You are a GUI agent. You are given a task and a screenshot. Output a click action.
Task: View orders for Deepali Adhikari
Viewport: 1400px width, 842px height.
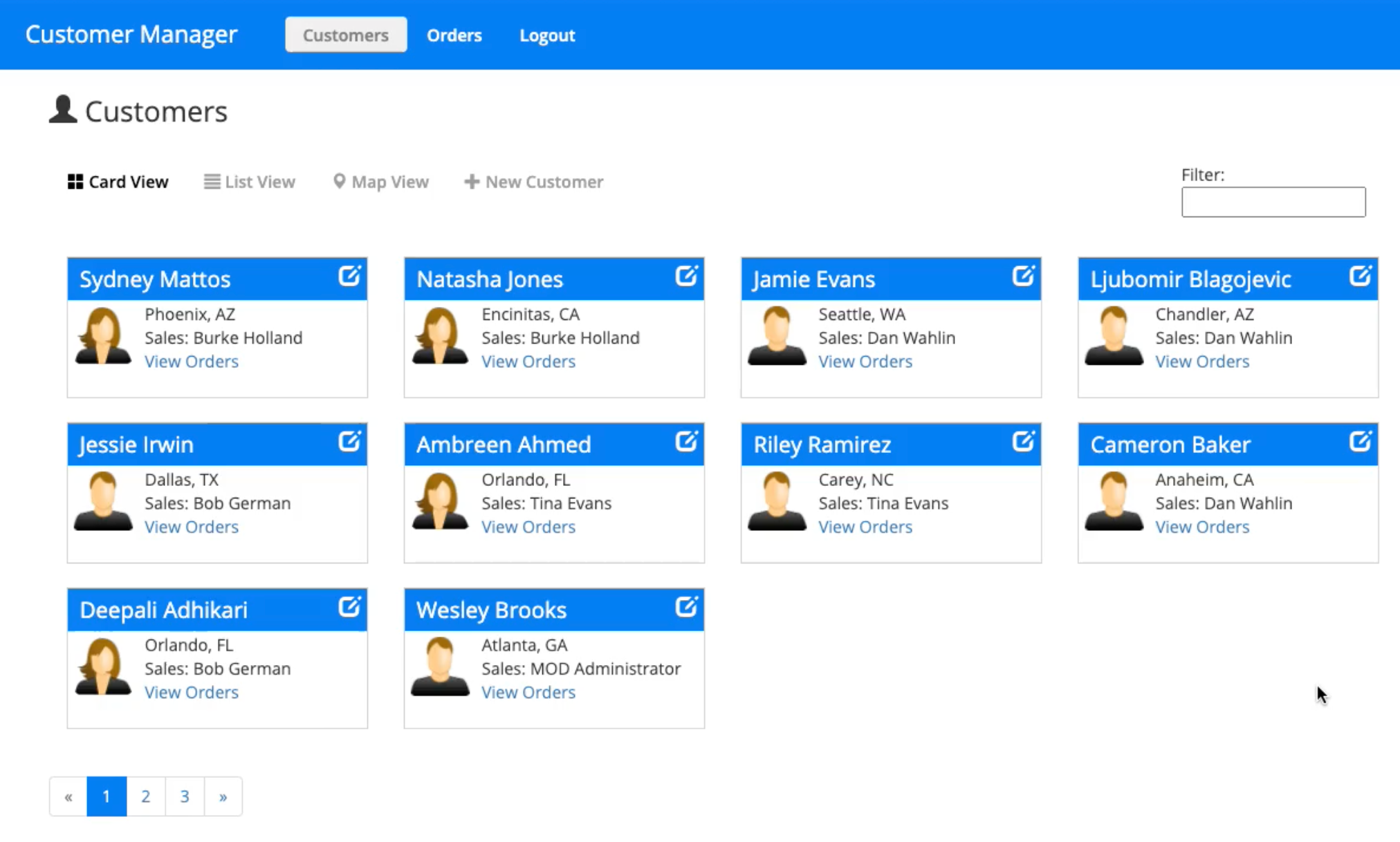pyautogui.click(x=190, y=691)
